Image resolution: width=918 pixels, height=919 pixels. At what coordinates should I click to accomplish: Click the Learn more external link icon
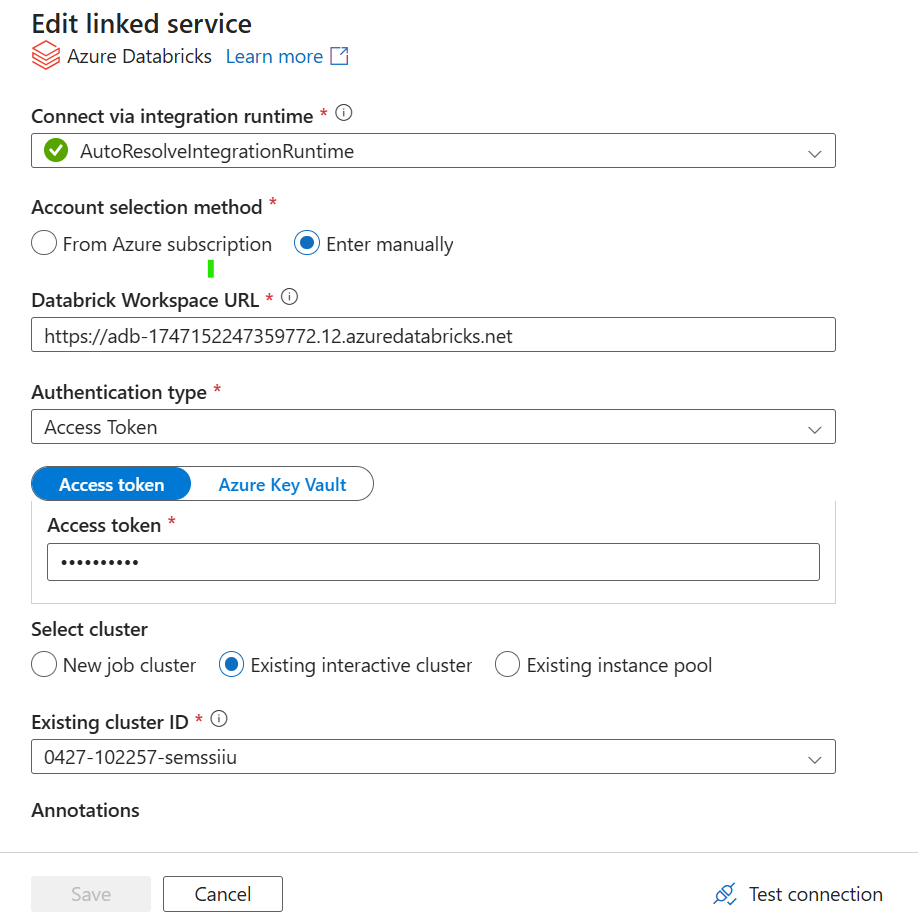[x=340, y=56]
